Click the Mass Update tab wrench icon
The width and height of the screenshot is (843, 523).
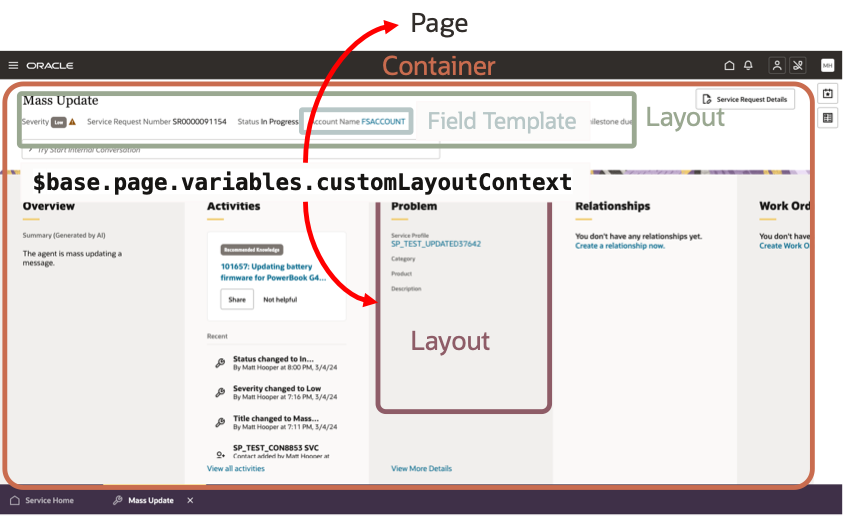[x=118, y=500]
